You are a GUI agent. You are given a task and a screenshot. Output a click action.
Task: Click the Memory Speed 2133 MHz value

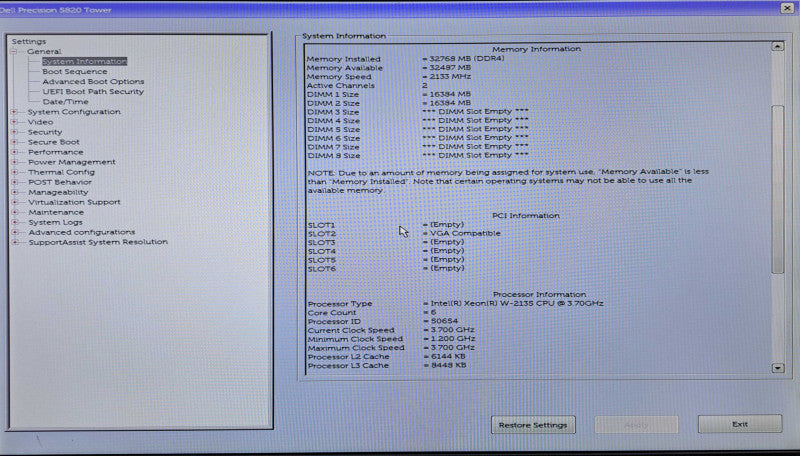click(446, 77)
